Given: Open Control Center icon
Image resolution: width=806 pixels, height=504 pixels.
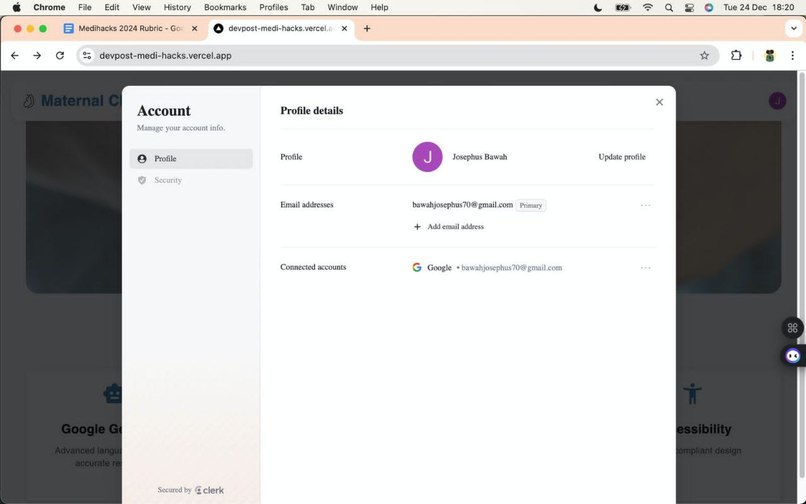Looking at the screenshot, I should [689, 7].
